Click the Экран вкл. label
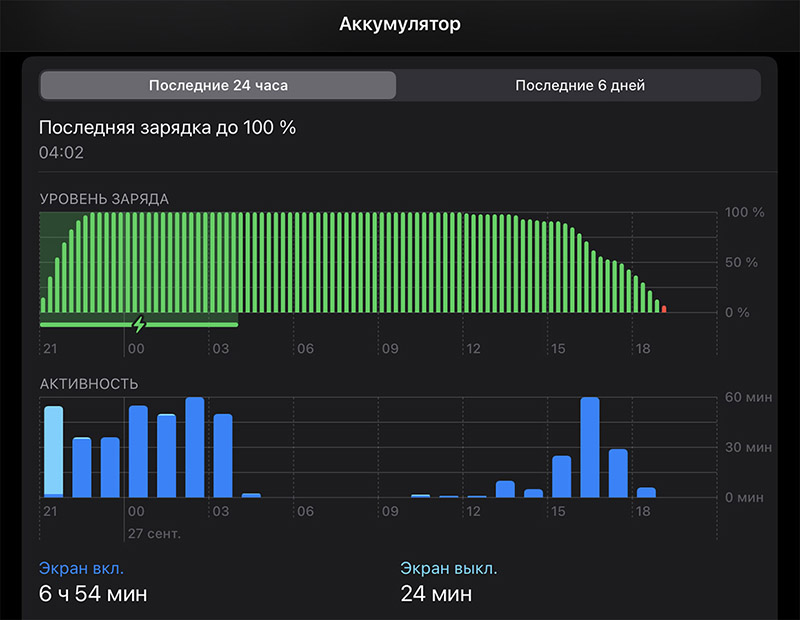800x620 pixels. (81, 568)
